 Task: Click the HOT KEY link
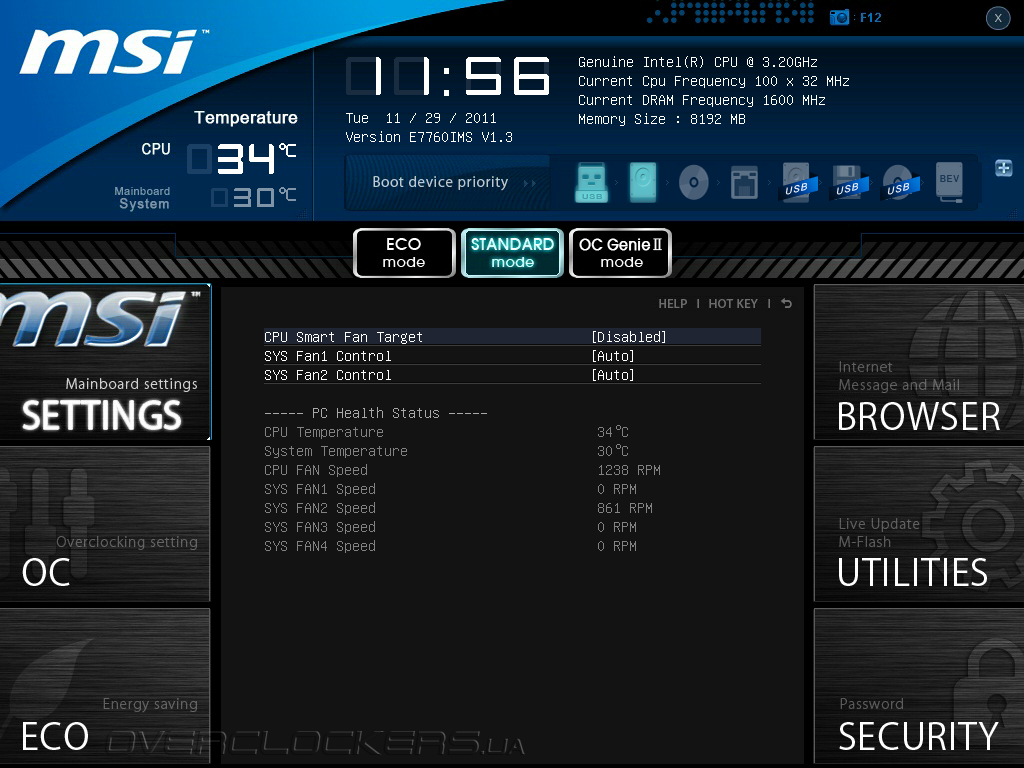tap(733, 304)
